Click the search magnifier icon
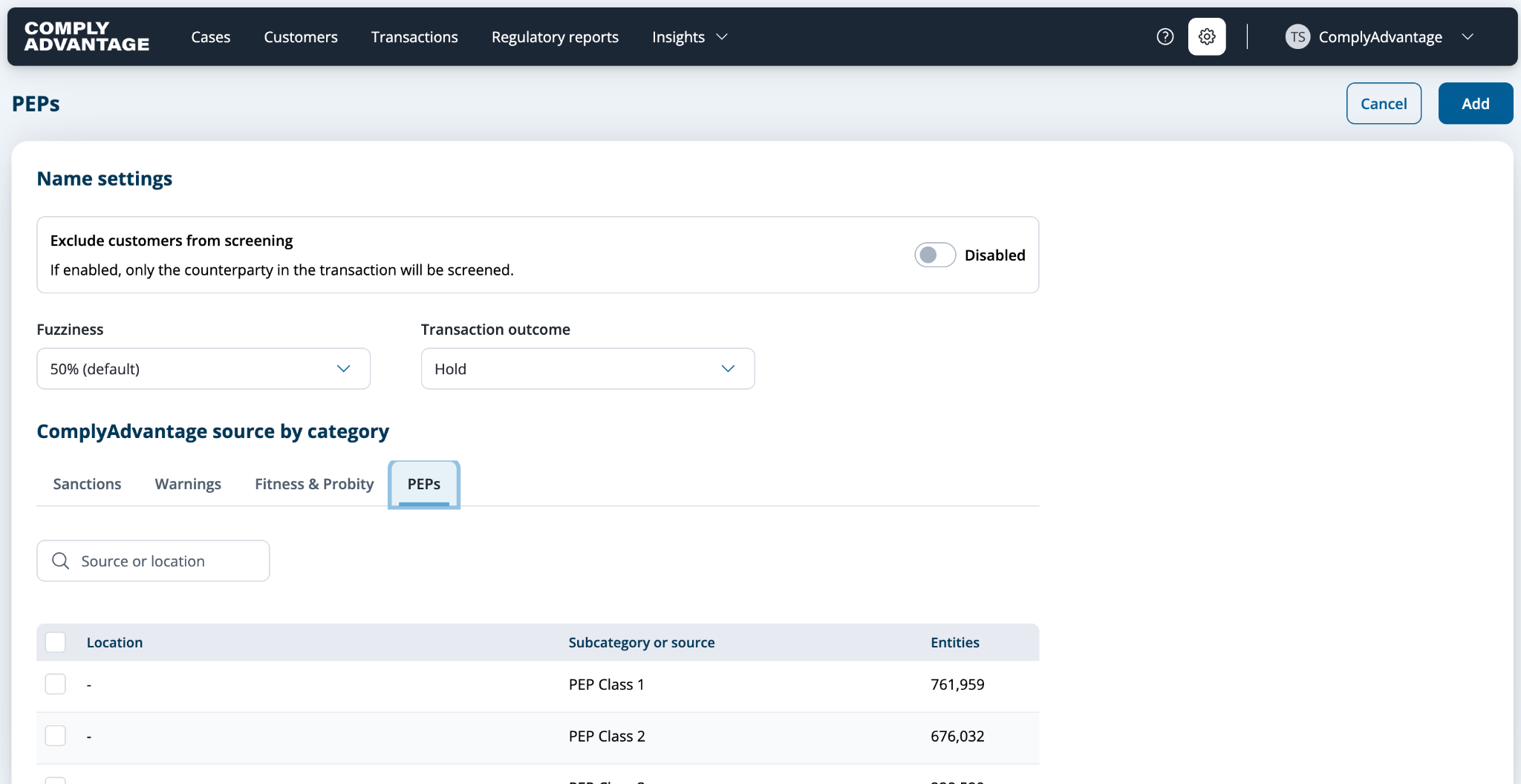 (61, 561)
